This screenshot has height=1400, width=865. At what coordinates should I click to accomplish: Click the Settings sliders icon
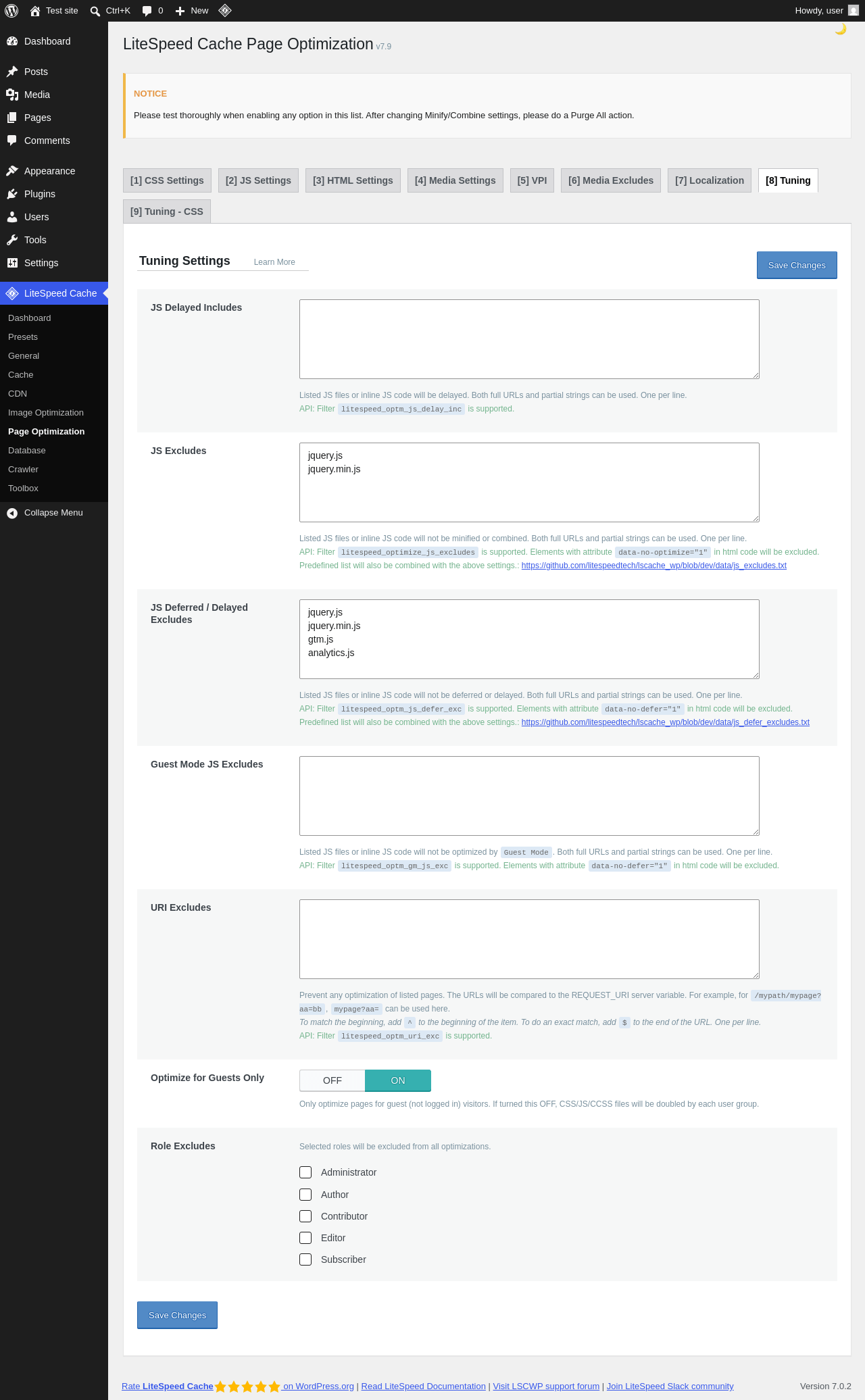pyautogui.click(x=12, y=263)
